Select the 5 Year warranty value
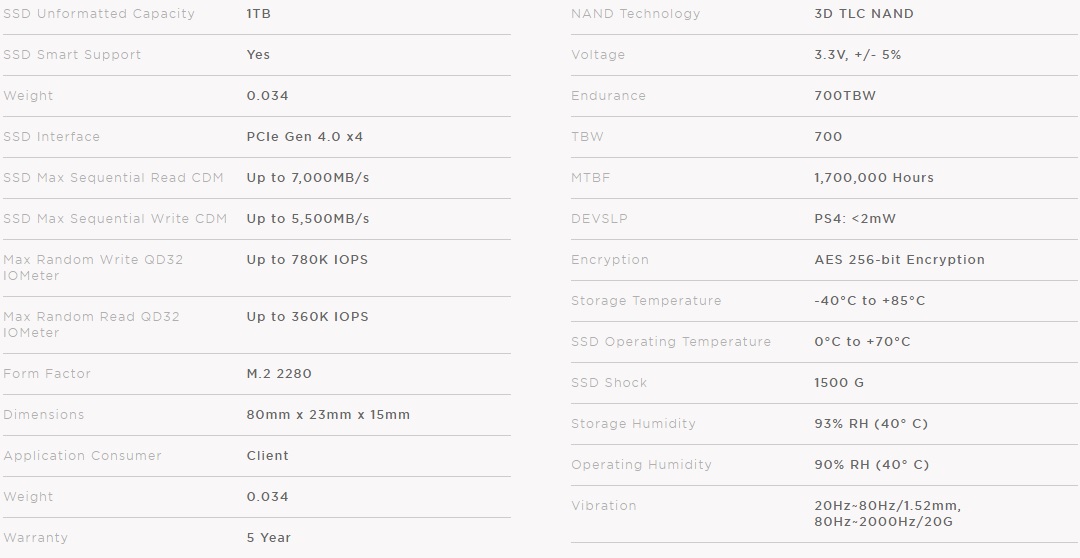 tap(269, 538)
